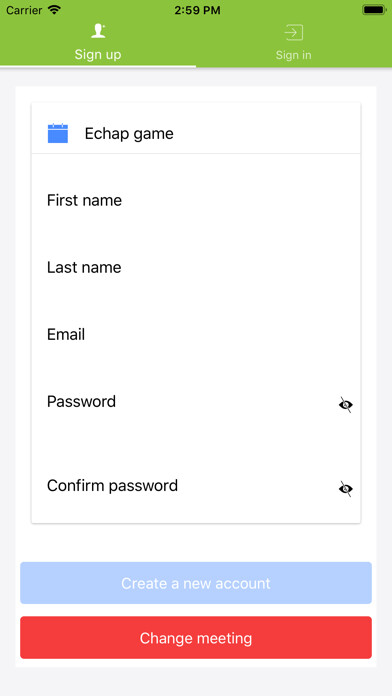
Task: Click the red Change meeting button
Action: pyautogui.click(x=196, y=638)
